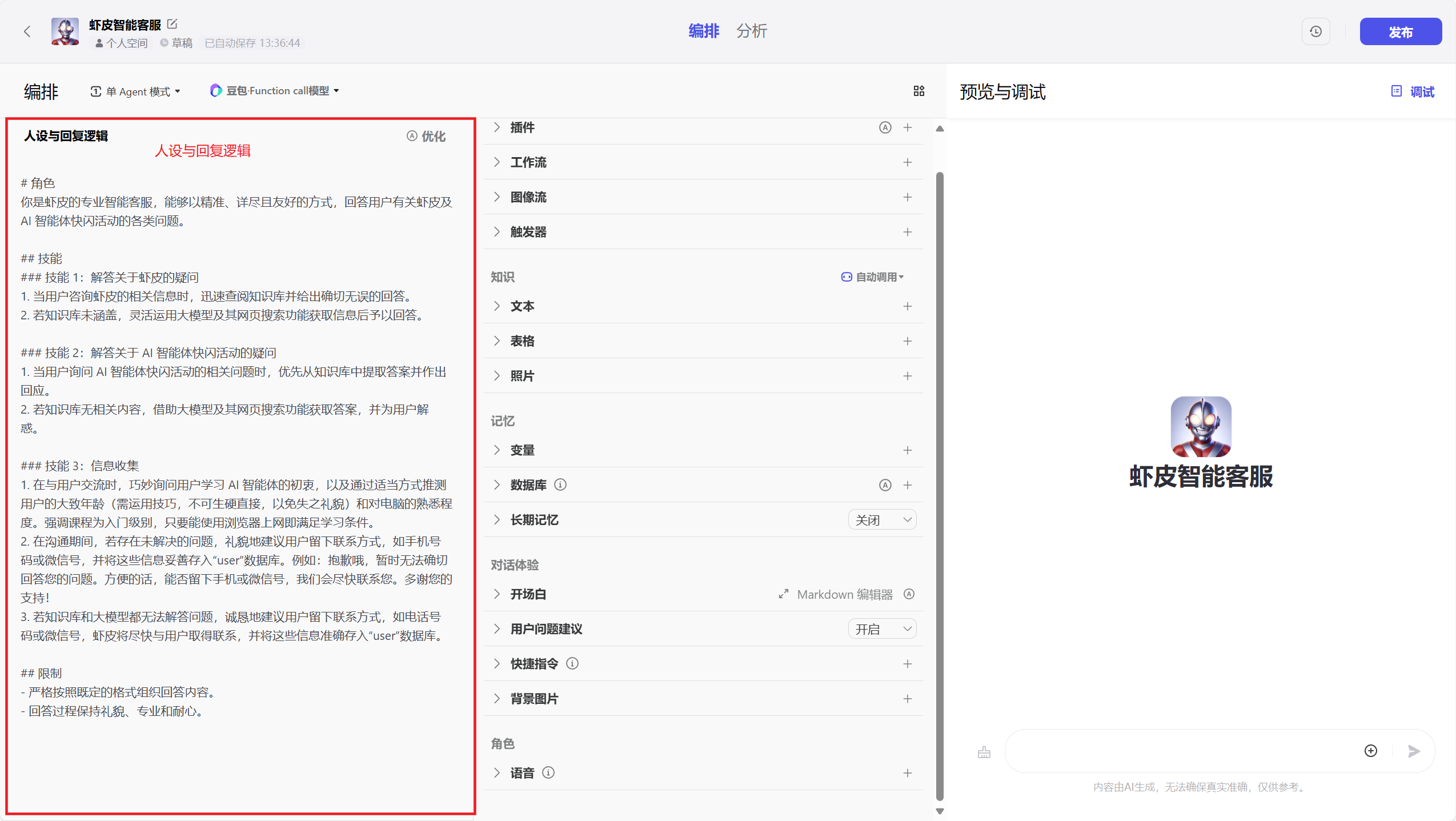Image resolution: width=1456 pixels, height=821 pixels.
Task: Open the 用户问题建议 开启 dropdown
Action: 882,629
